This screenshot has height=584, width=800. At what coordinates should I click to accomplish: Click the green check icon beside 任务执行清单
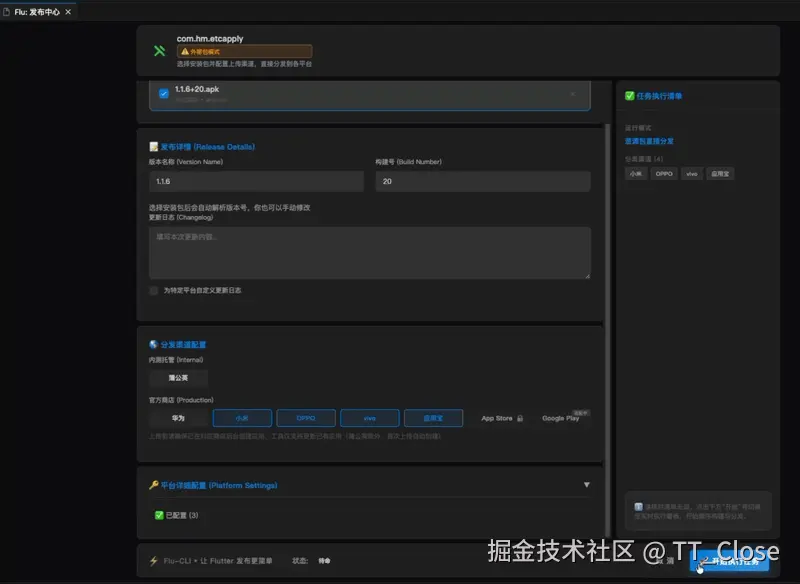click(x=630, y=96)
